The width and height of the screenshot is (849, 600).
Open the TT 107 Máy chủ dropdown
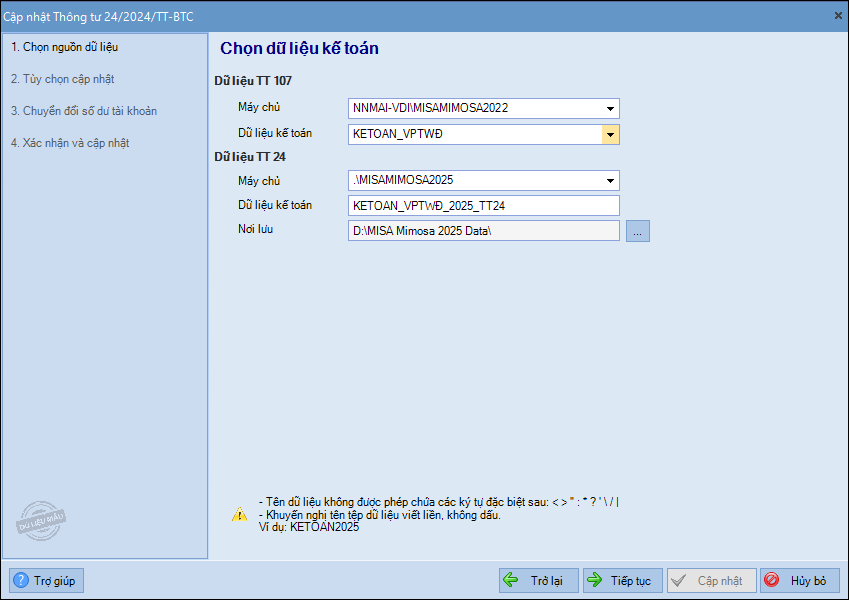(610, 108)
